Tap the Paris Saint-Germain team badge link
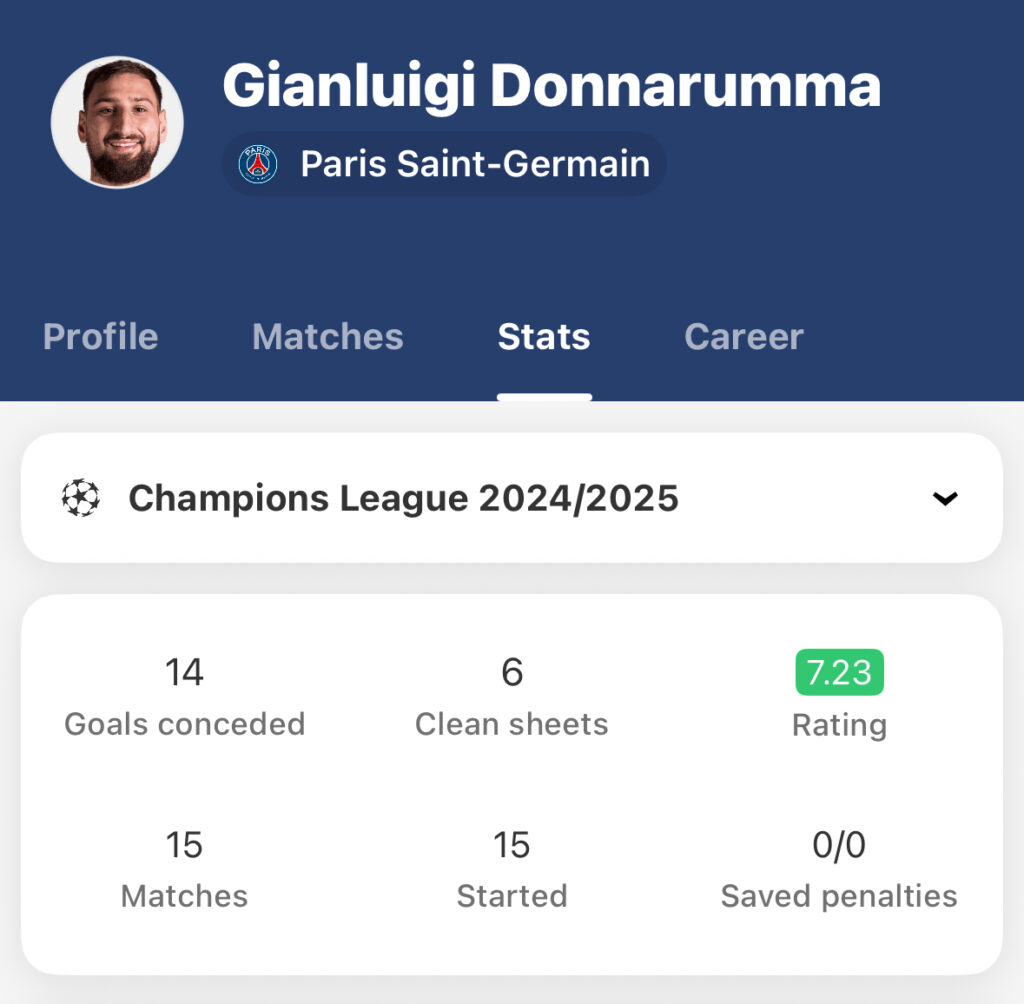The height and width of the screenshot is (1004, 1024). click(444, 164)
